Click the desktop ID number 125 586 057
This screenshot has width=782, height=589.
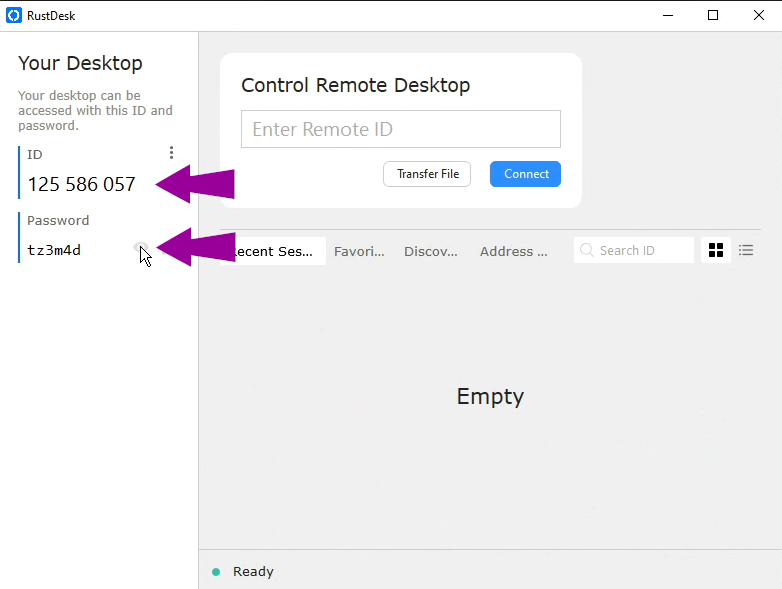click(x=81, y=184)
